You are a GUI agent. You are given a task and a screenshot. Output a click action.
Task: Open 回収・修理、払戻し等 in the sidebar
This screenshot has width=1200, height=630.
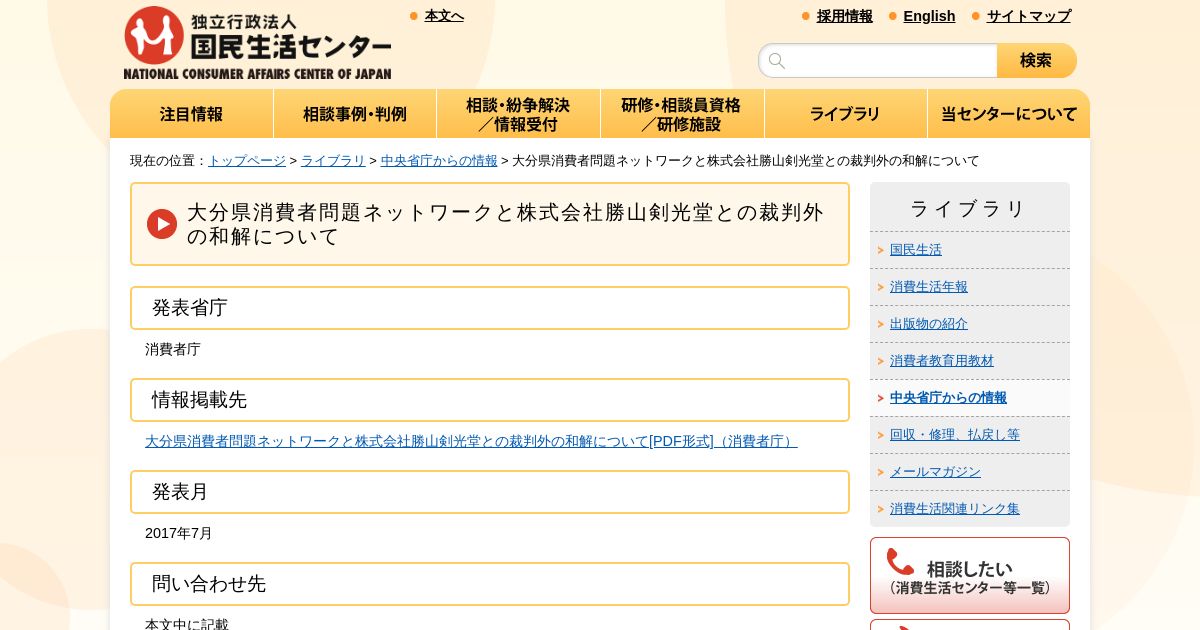tap(955, 435)
